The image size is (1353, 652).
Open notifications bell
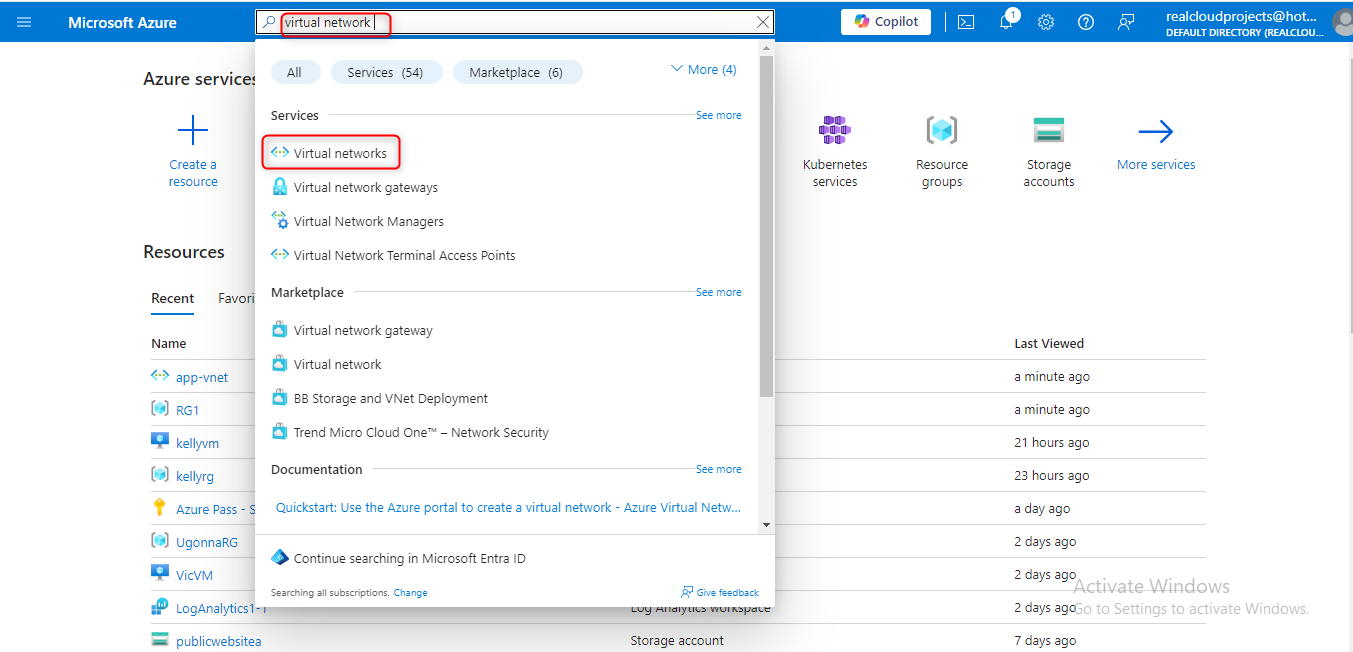tap(1007, 22)
